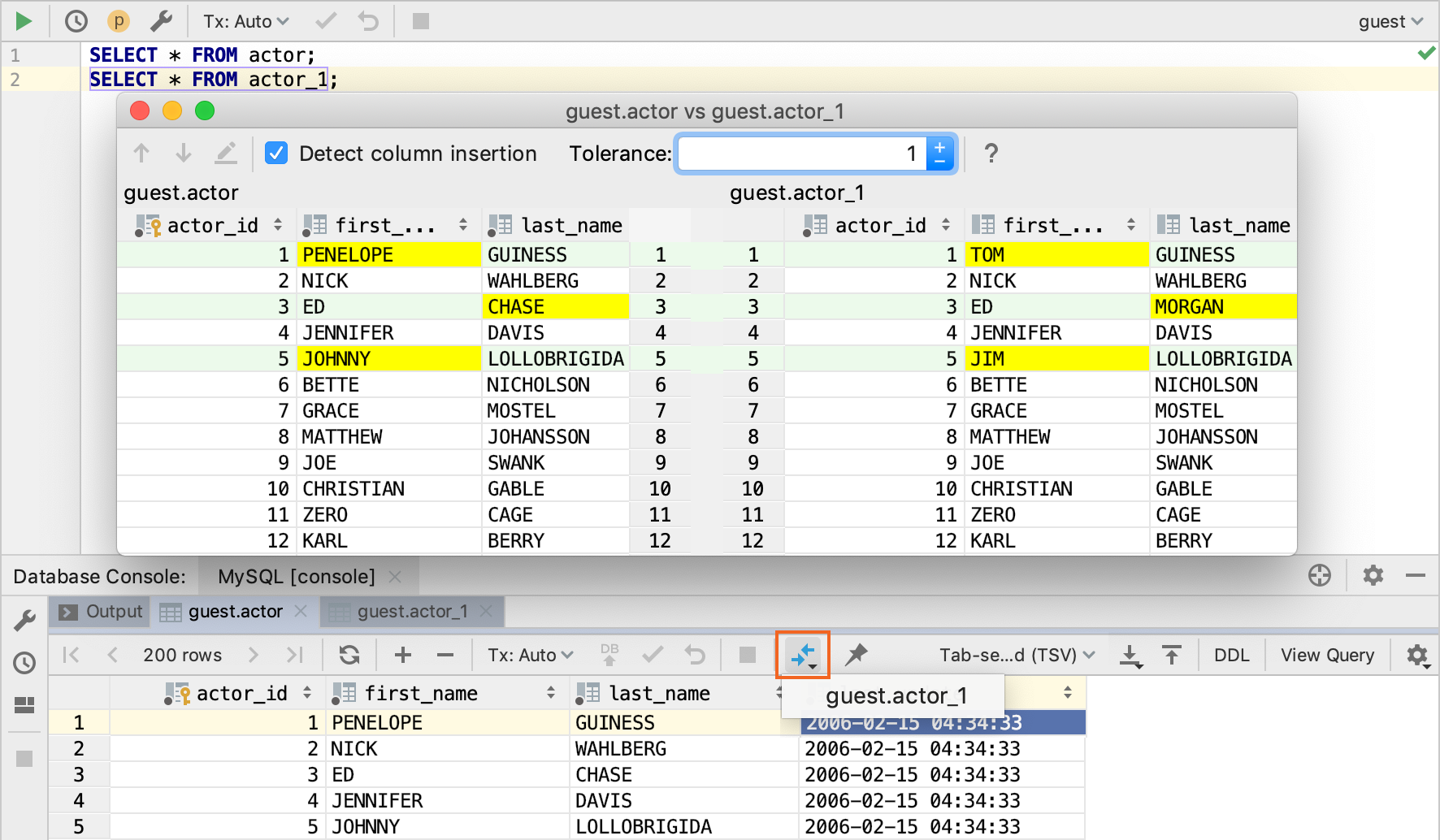Pin the result tab with pin icon
Image resolution: width=1440 pixels, height=840 pixels.
(856, 655)
